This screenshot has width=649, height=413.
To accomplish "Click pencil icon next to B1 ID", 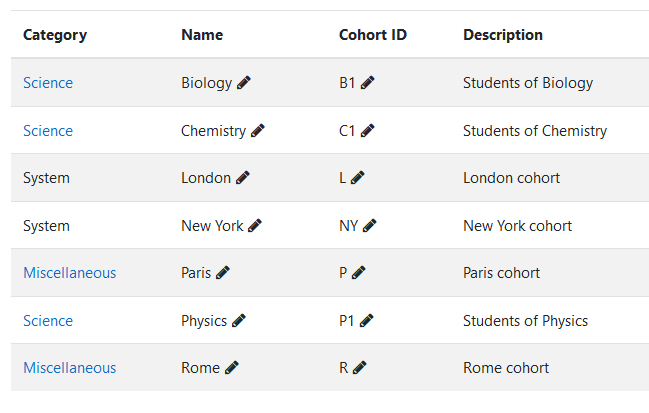I will [368, 83].
